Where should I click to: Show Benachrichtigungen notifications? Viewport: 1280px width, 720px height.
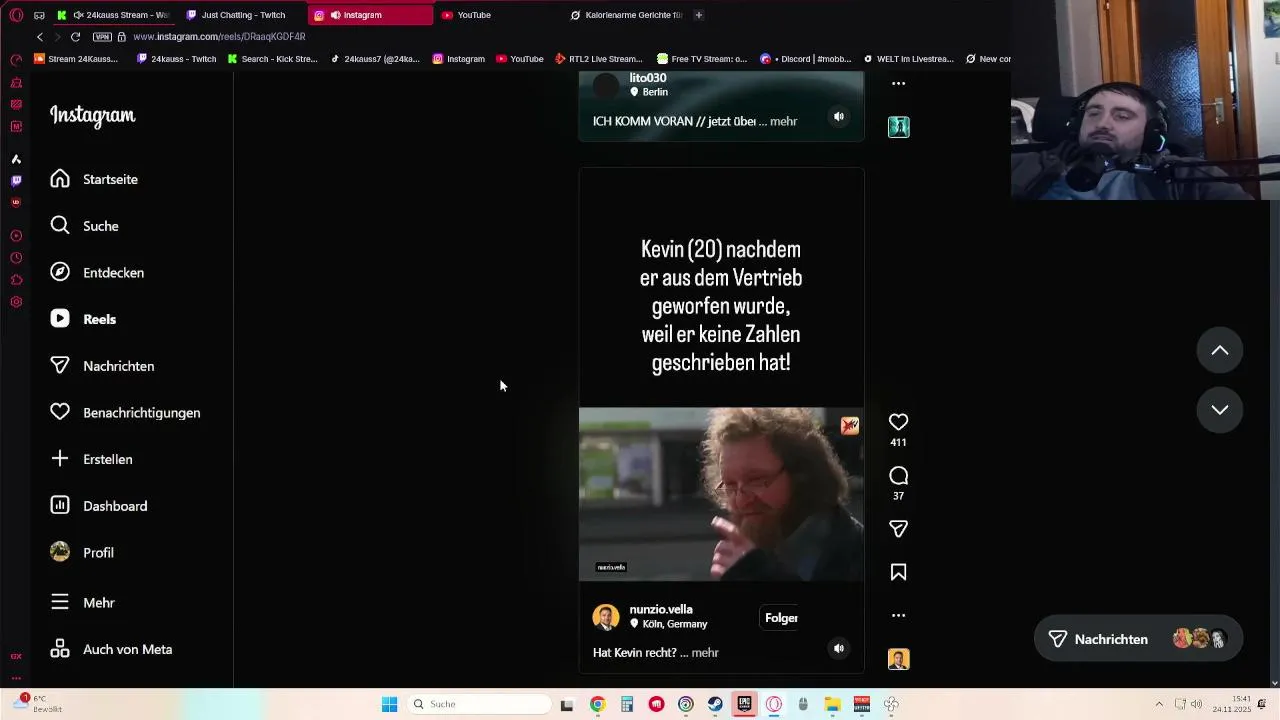click(x=125, y=412)
